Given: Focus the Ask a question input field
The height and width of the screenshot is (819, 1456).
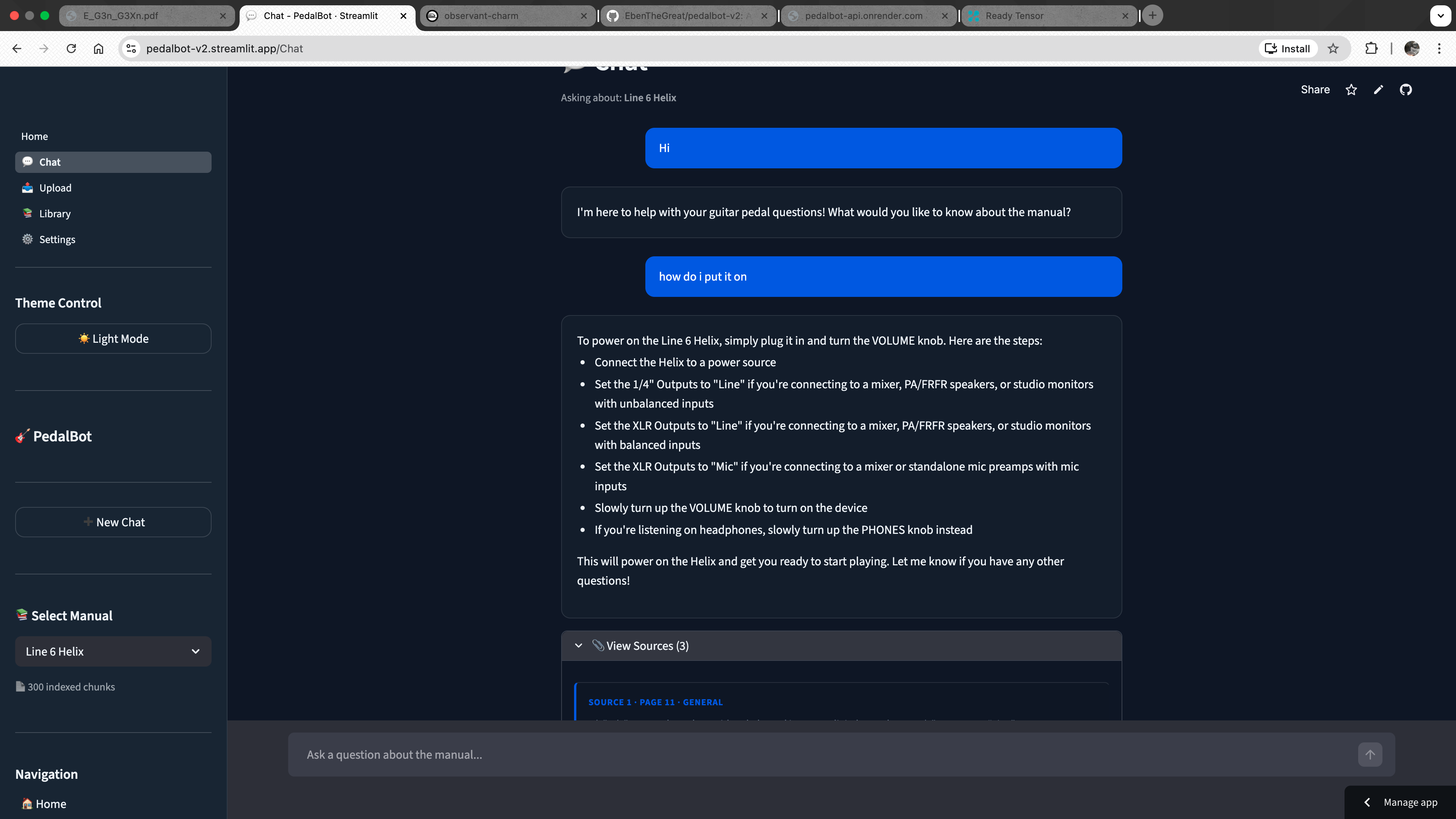Looking at the screenshot, I should tap(823, 755).
